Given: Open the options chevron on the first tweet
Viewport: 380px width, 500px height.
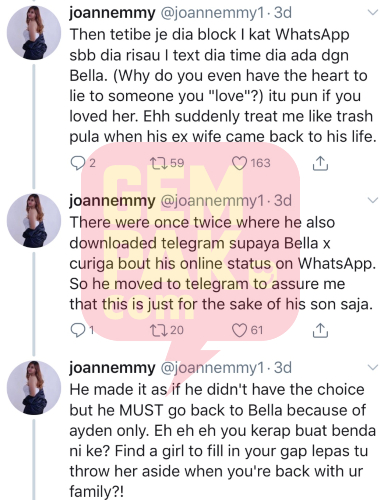Looking at the screenshot, I should 372,13.
